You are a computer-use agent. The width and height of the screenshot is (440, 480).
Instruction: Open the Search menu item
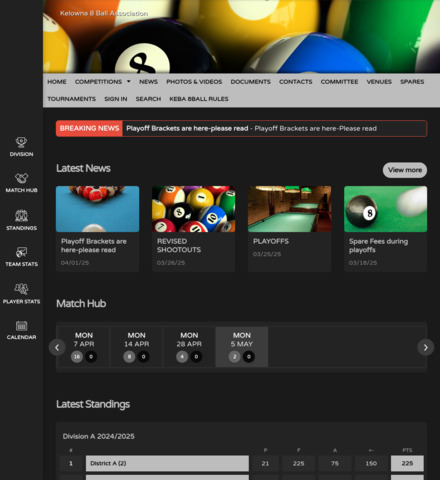(x=148, y=99)
